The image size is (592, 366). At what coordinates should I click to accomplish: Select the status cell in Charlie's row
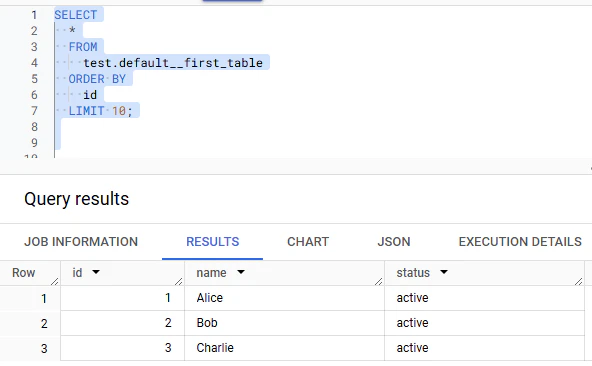click(484, 348)
